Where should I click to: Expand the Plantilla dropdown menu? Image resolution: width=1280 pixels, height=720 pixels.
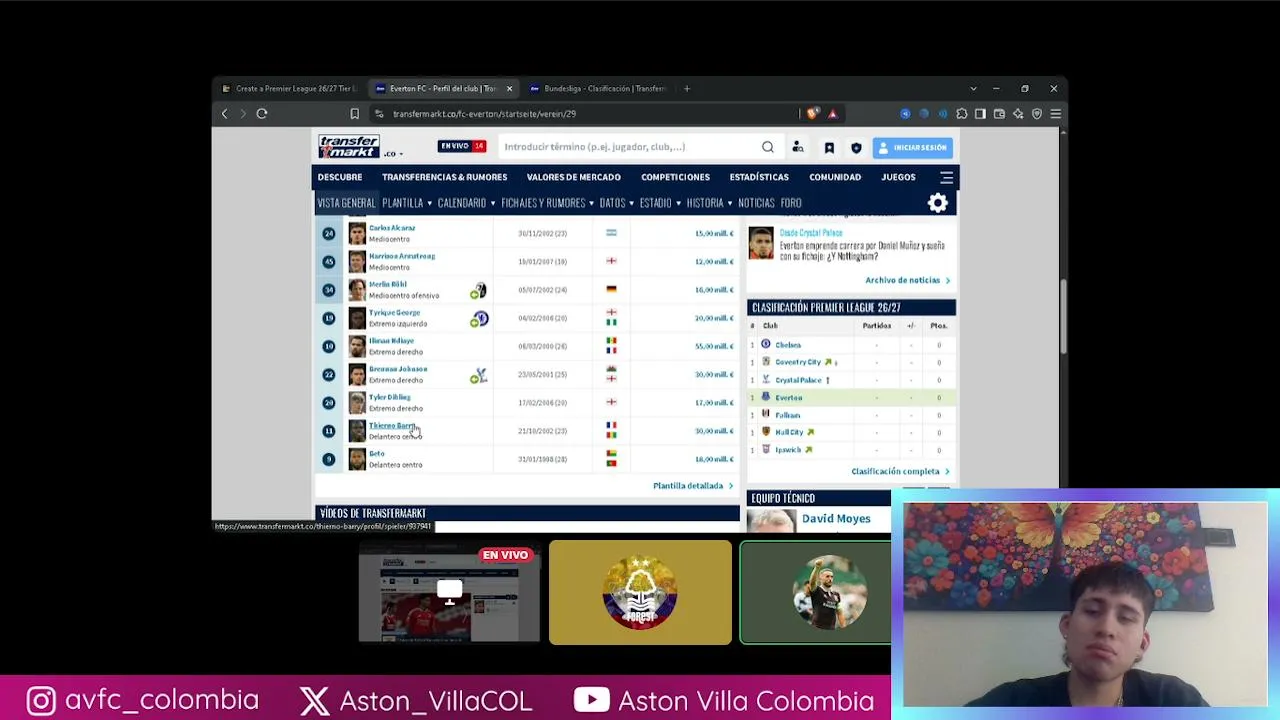pyautogui.click(x=407, y=203)
